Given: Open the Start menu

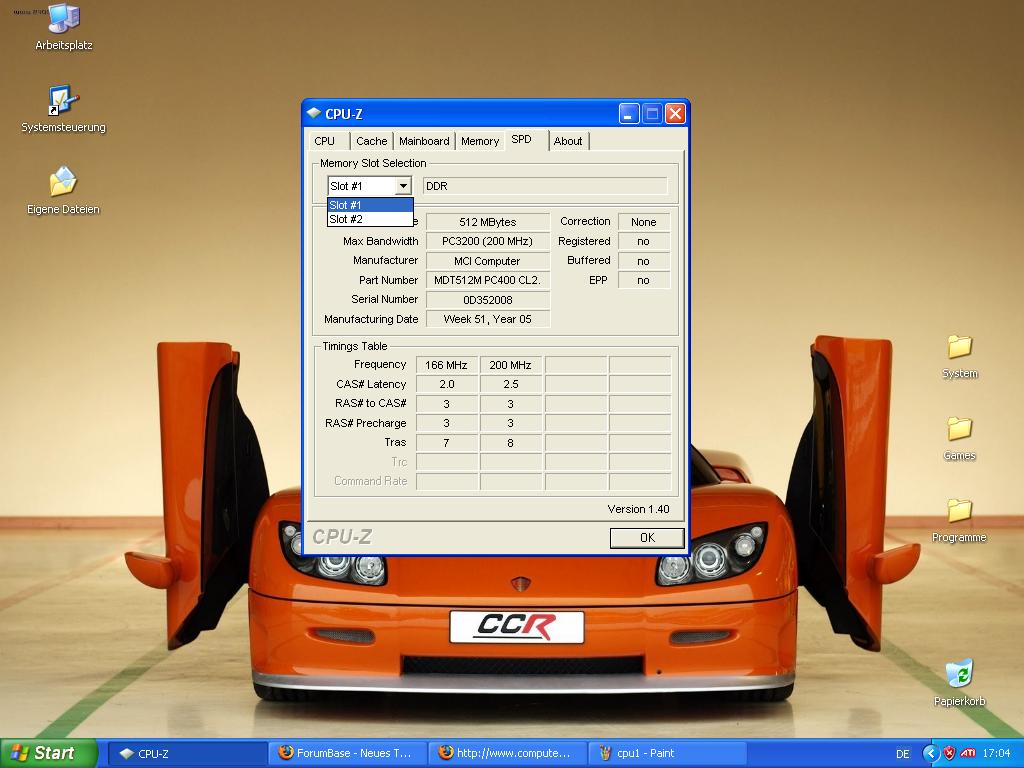Looking at the screenshot, I should tap(49, 753).
